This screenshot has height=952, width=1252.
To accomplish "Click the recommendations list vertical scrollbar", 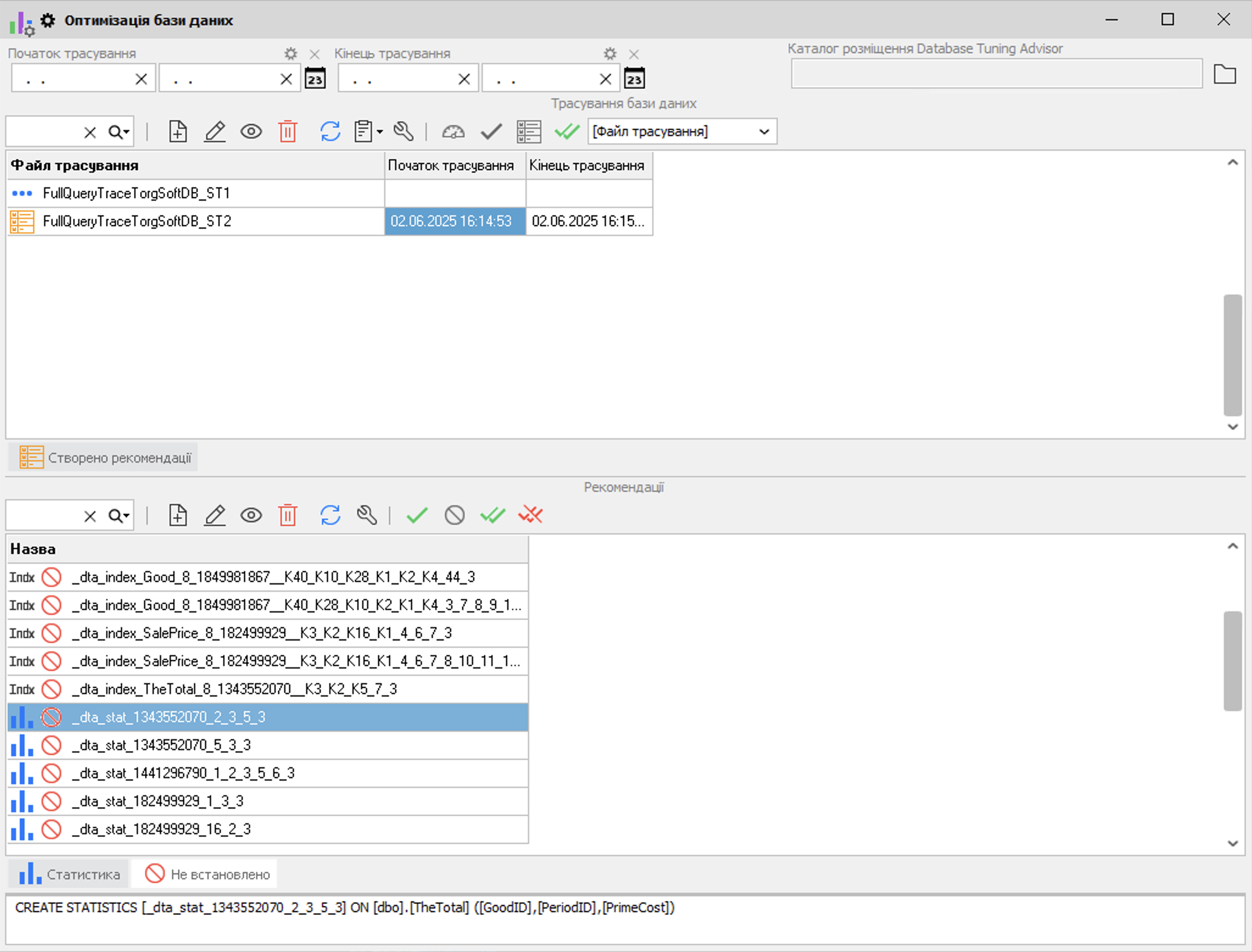I will click(x=1232, y=661).
